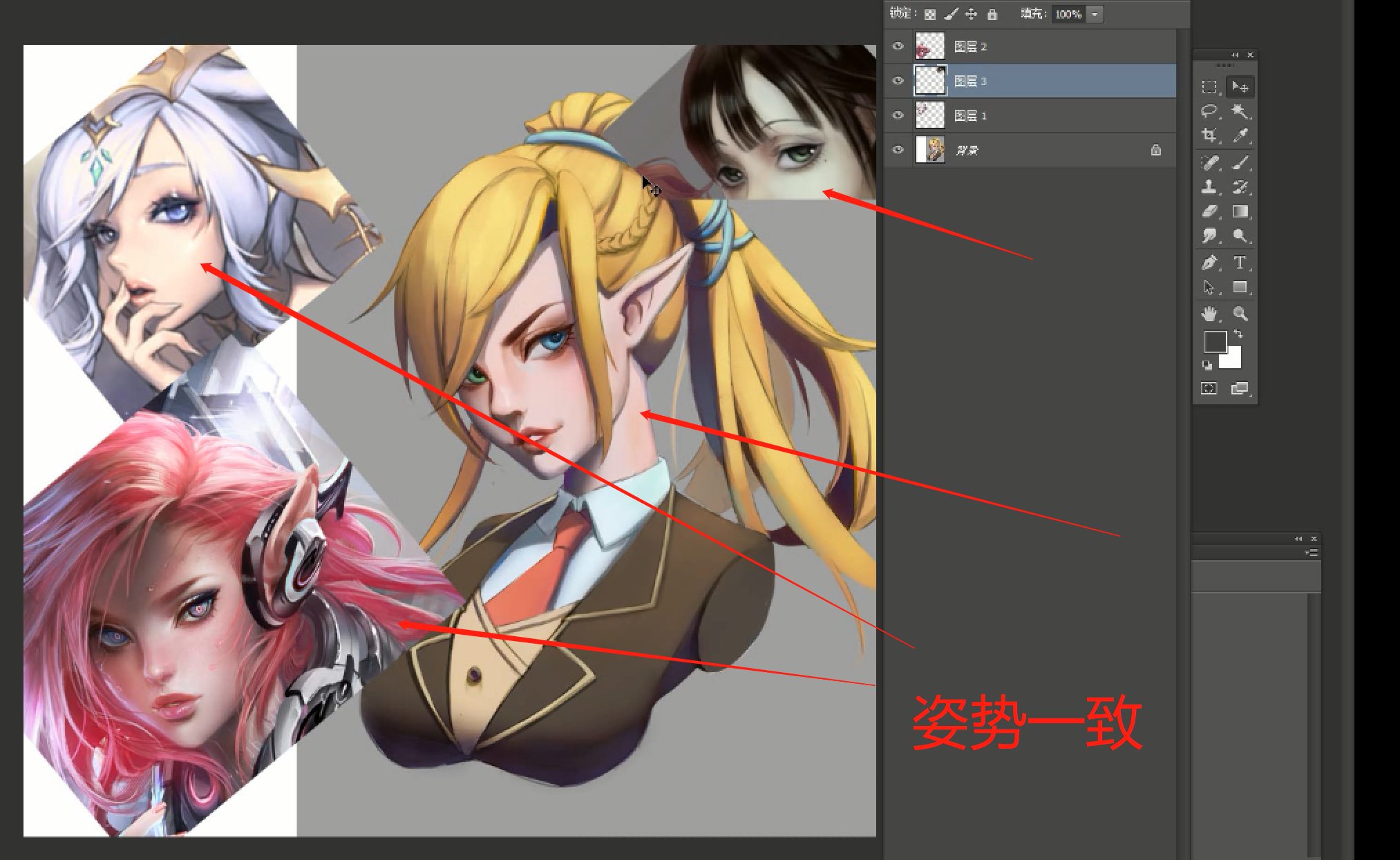Click the fill 100% input field
The image size is (1400, 860).
point(1068,15)
